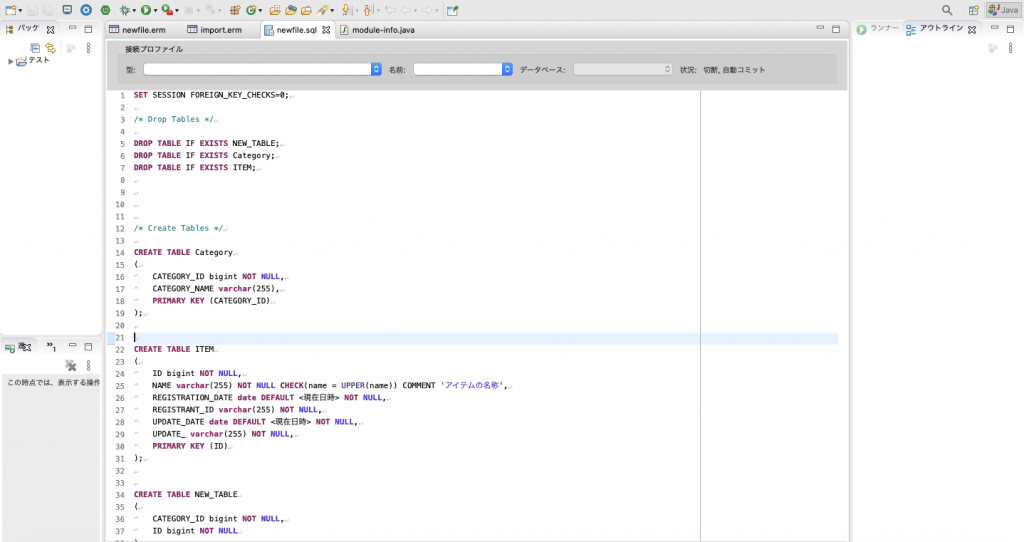Screen dimensions: 1024x542
Task: Open the 名前 connection name dropdown
Action: coord(462,69)
